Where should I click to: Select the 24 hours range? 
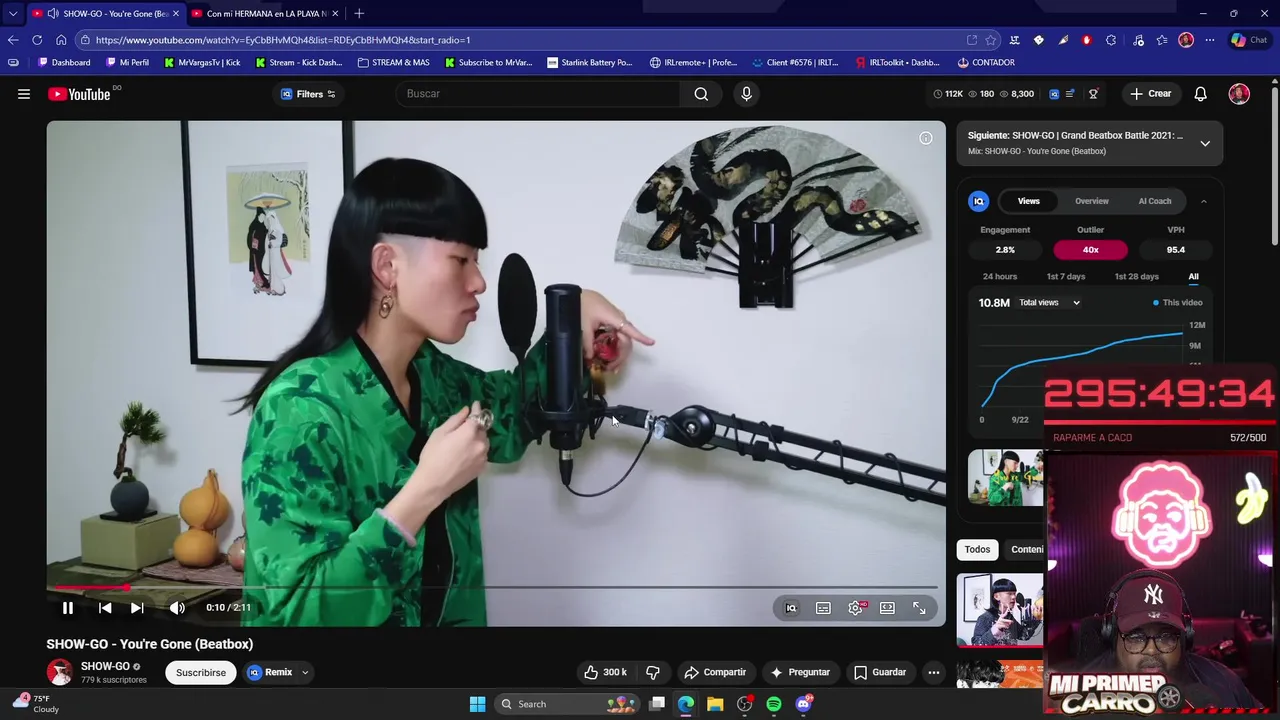tap(1000, 277)
